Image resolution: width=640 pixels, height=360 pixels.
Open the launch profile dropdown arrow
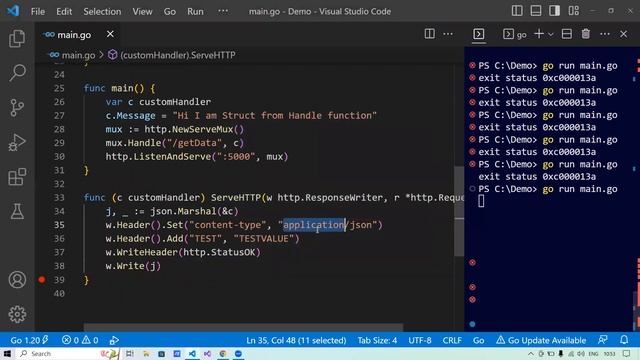(x=551, y=34)
